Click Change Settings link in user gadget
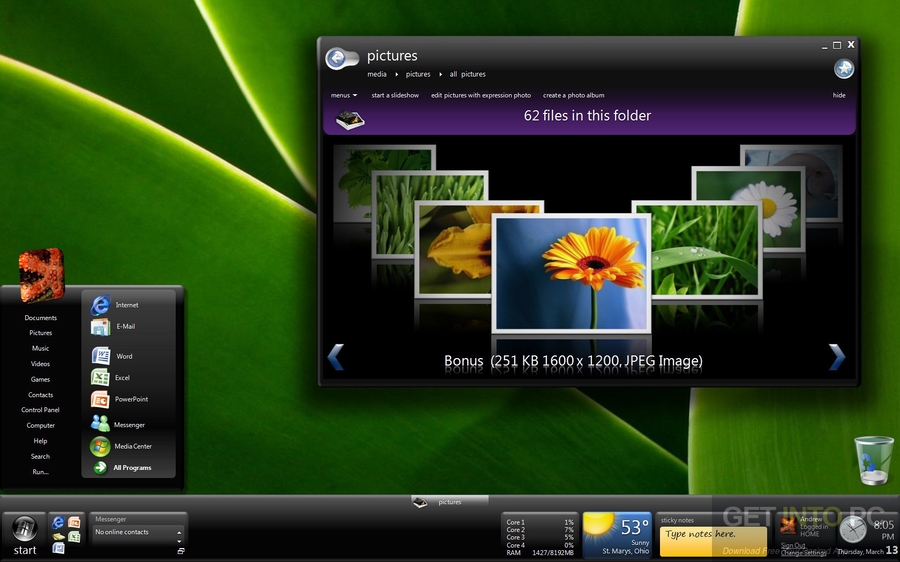 point(803,553)
